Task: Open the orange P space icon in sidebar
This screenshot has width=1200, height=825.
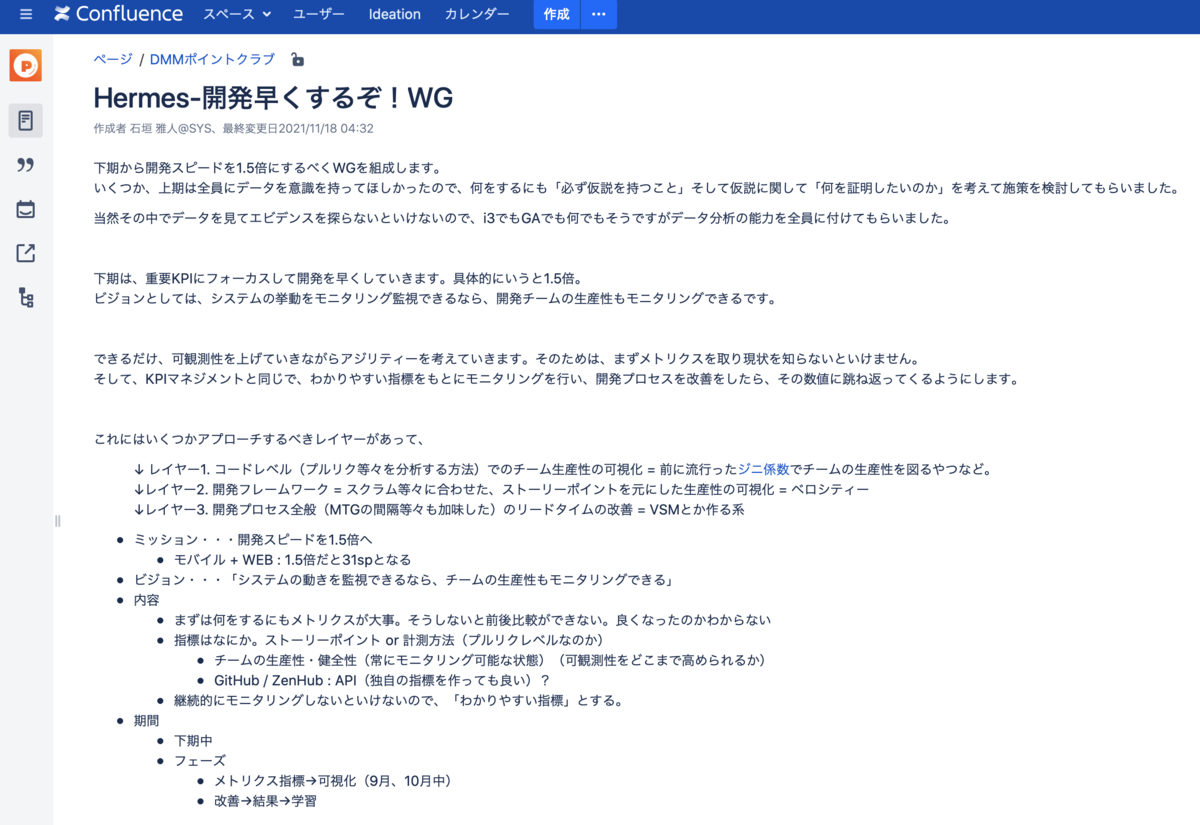Action: 26,65
